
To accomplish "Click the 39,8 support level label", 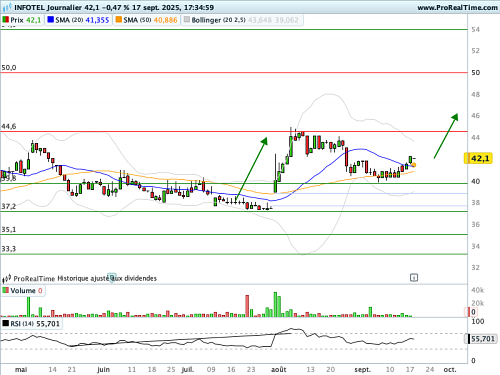I will pos(9,179).
